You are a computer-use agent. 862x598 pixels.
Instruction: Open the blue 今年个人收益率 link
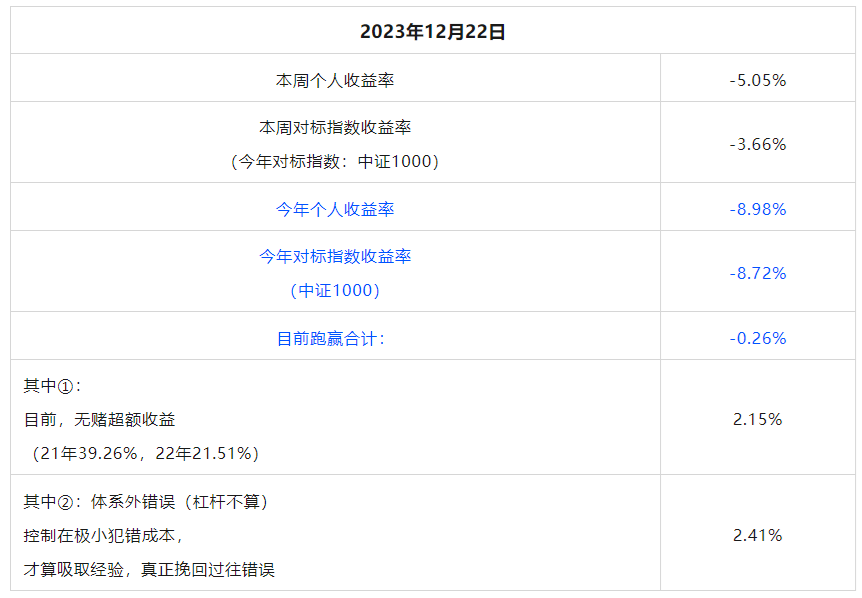(x=335, y=209)
